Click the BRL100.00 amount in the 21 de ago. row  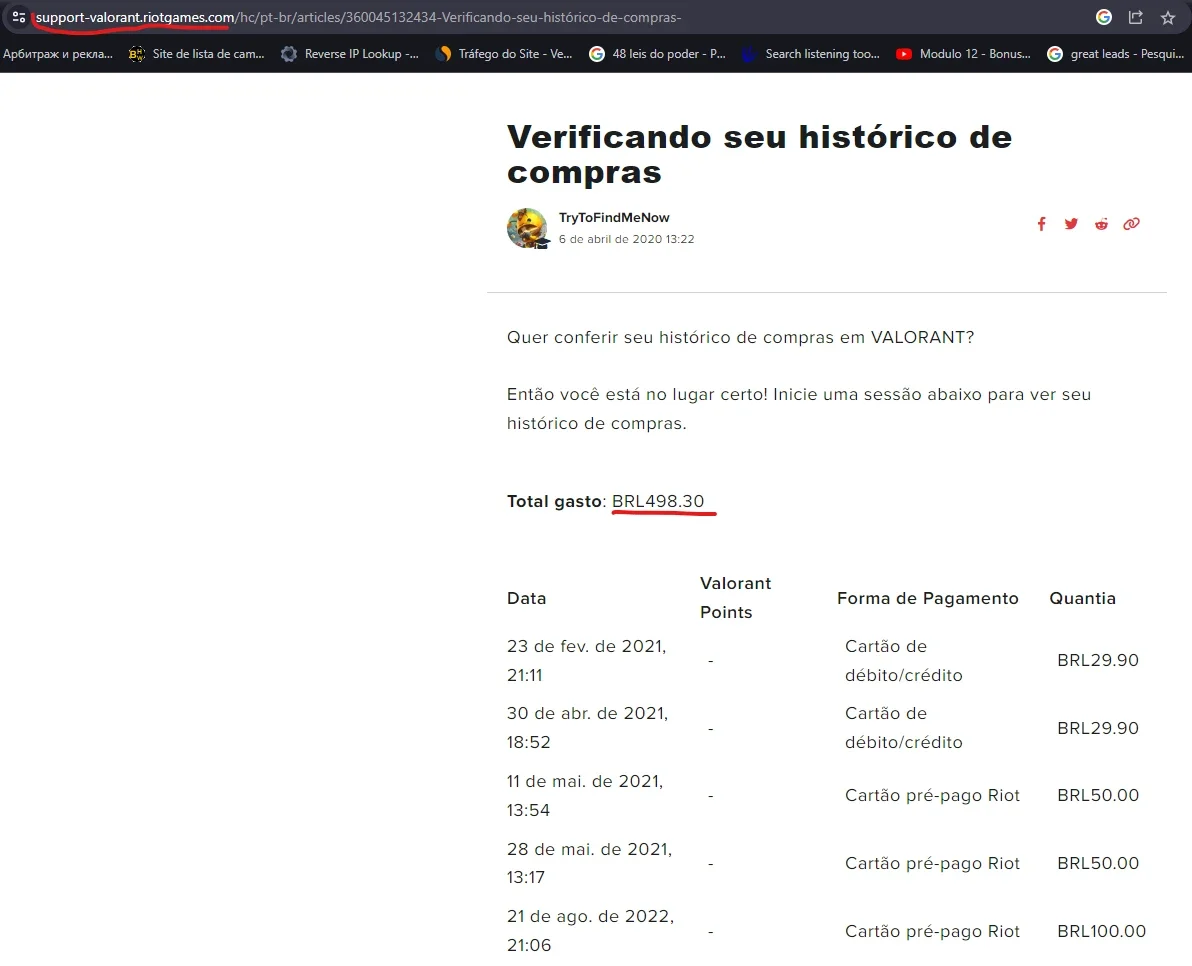1102,931
